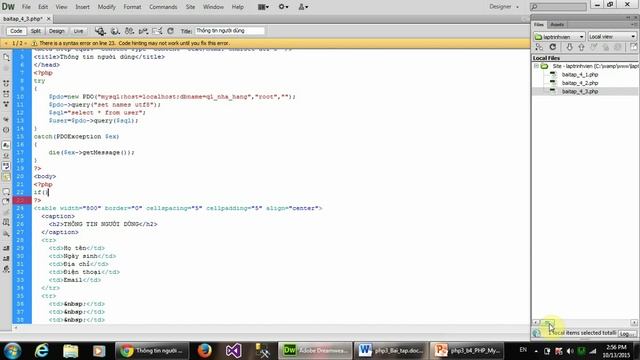Click the Wrap Tag icon
The image size is (640, 360).
click(6, 212)
